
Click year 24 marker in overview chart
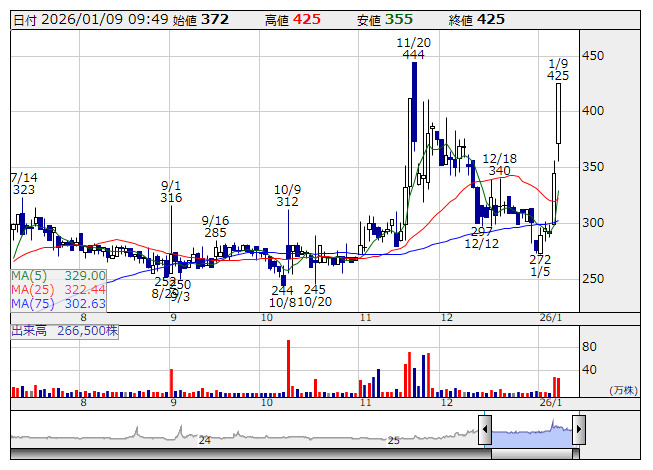[204, 440]
